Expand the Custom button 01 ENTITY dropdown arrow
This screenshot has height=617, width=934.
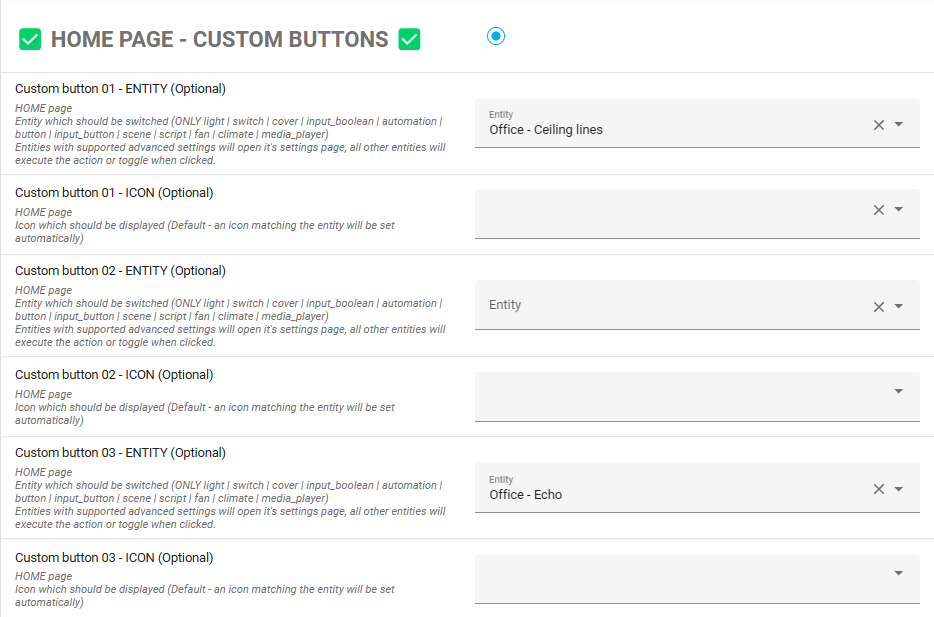point(899,125)
